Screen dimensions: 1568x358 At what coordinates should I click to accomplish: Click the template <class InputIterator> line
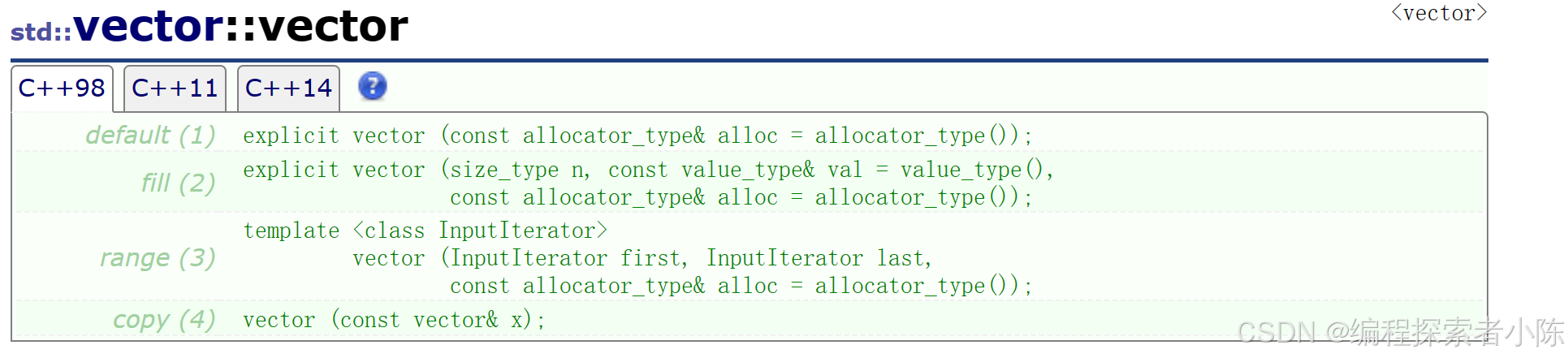pyautogui.click(x=425, y=231)
